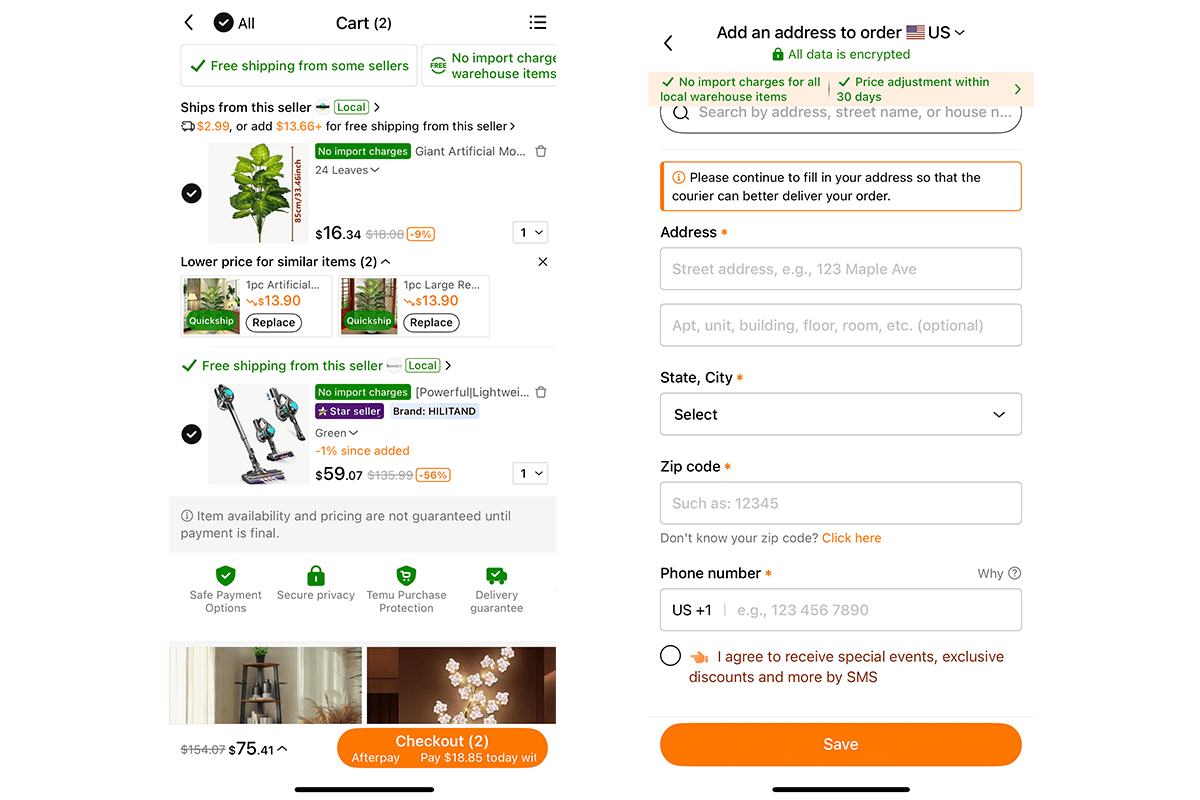Tap the Safe Payment Options shield icon
1200x800 pixels.
pos(225,575)
